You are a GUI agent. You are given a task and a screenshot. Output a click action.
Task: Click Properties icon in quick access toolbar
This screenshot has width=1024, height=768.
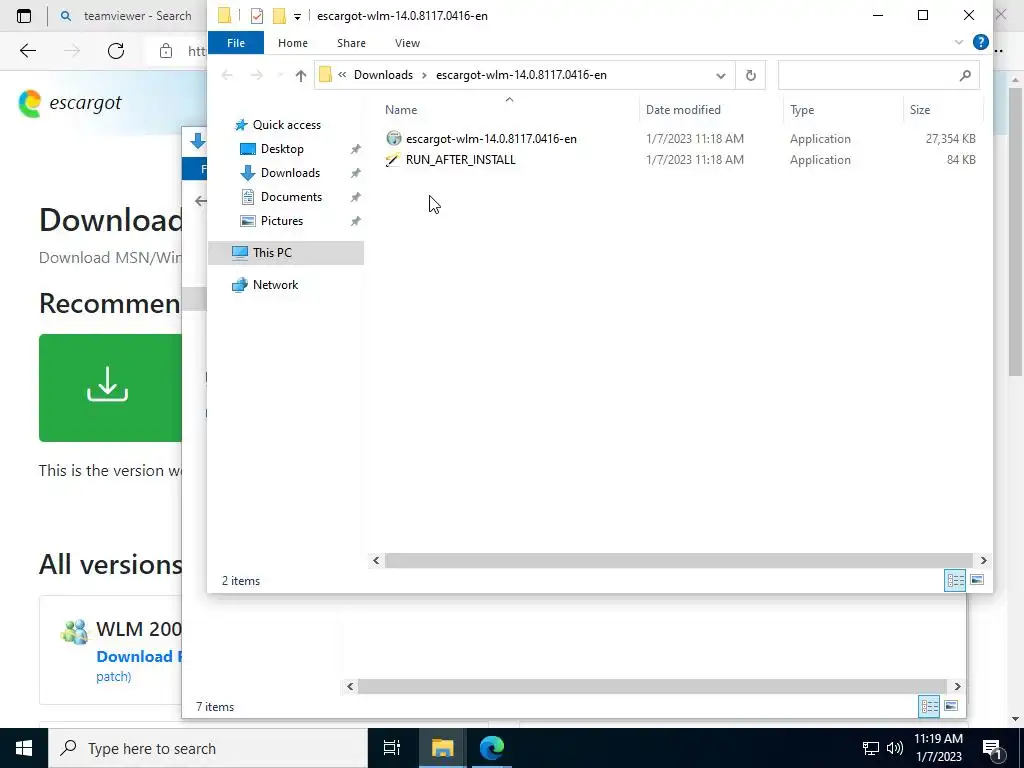[257, 16]
